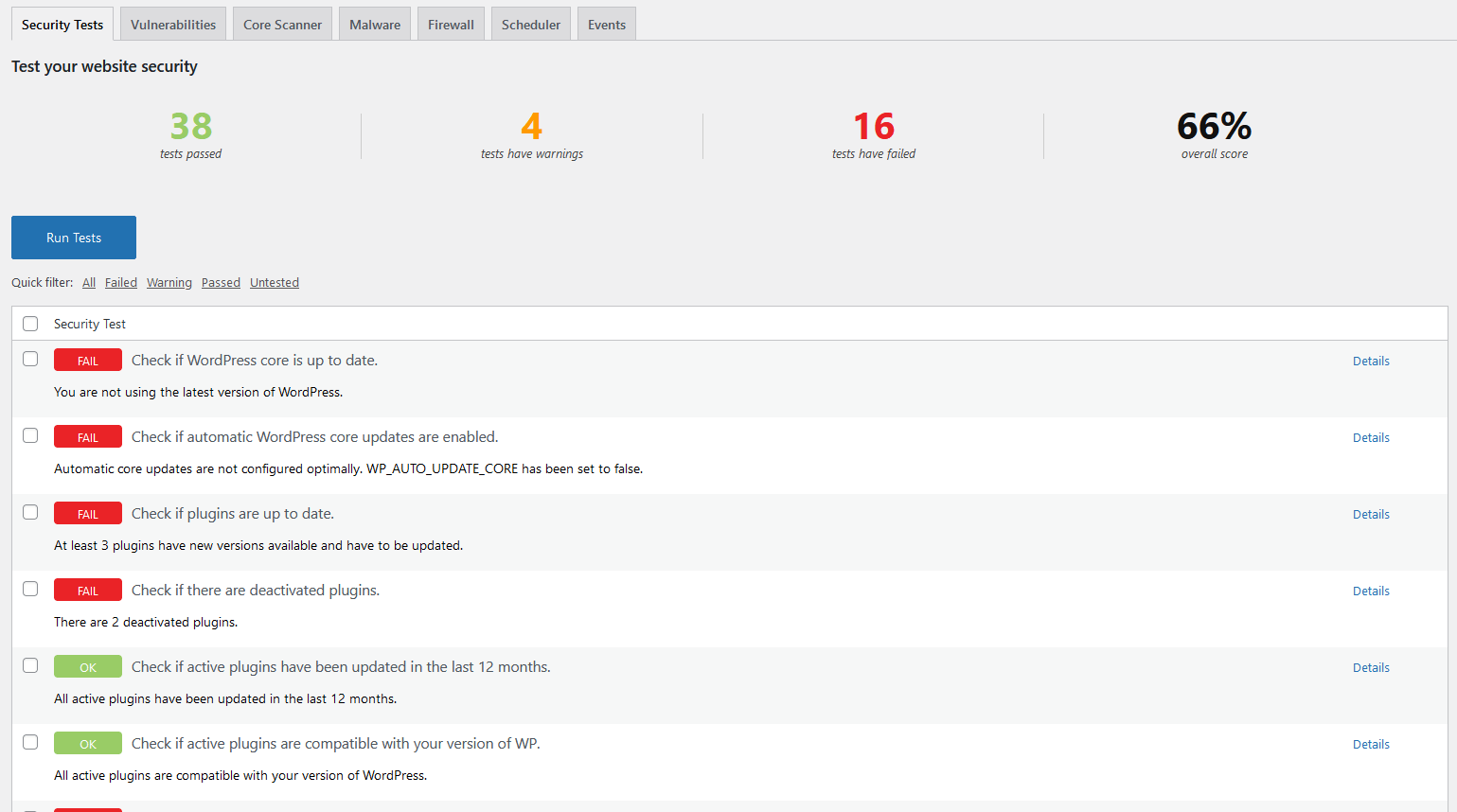This screenshot has height=812, width=1457.
Task: Show only Passed tests
Action: click(x=221, y=283)
